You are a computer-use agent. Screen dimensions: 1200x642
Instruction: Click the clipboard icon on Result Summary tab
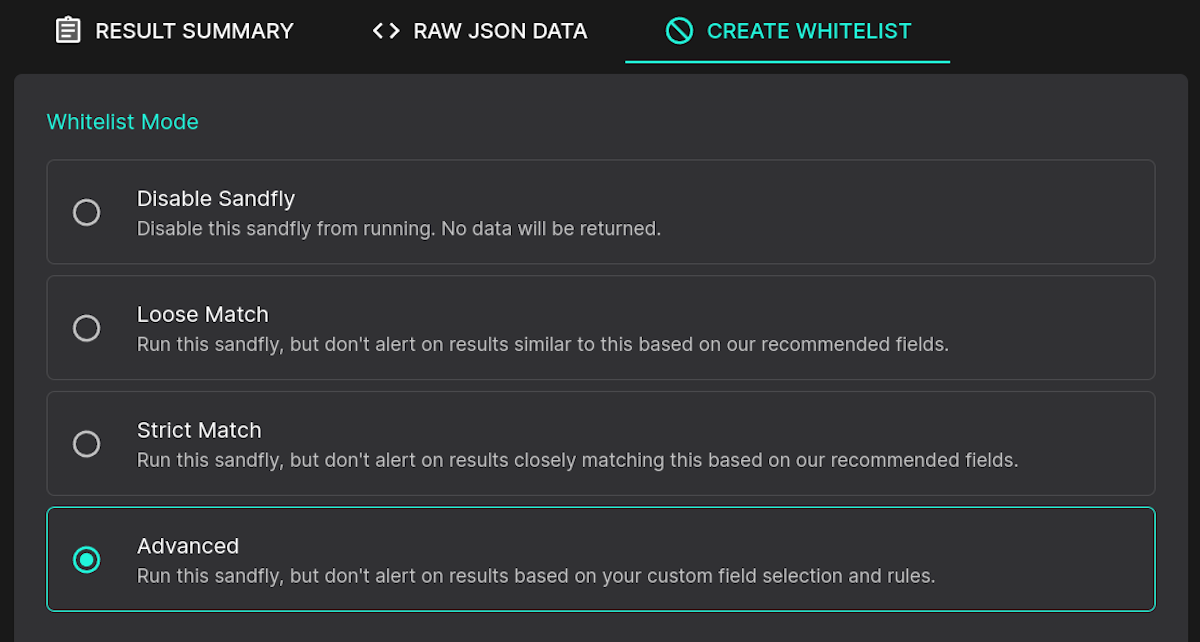tap(67, 31)
